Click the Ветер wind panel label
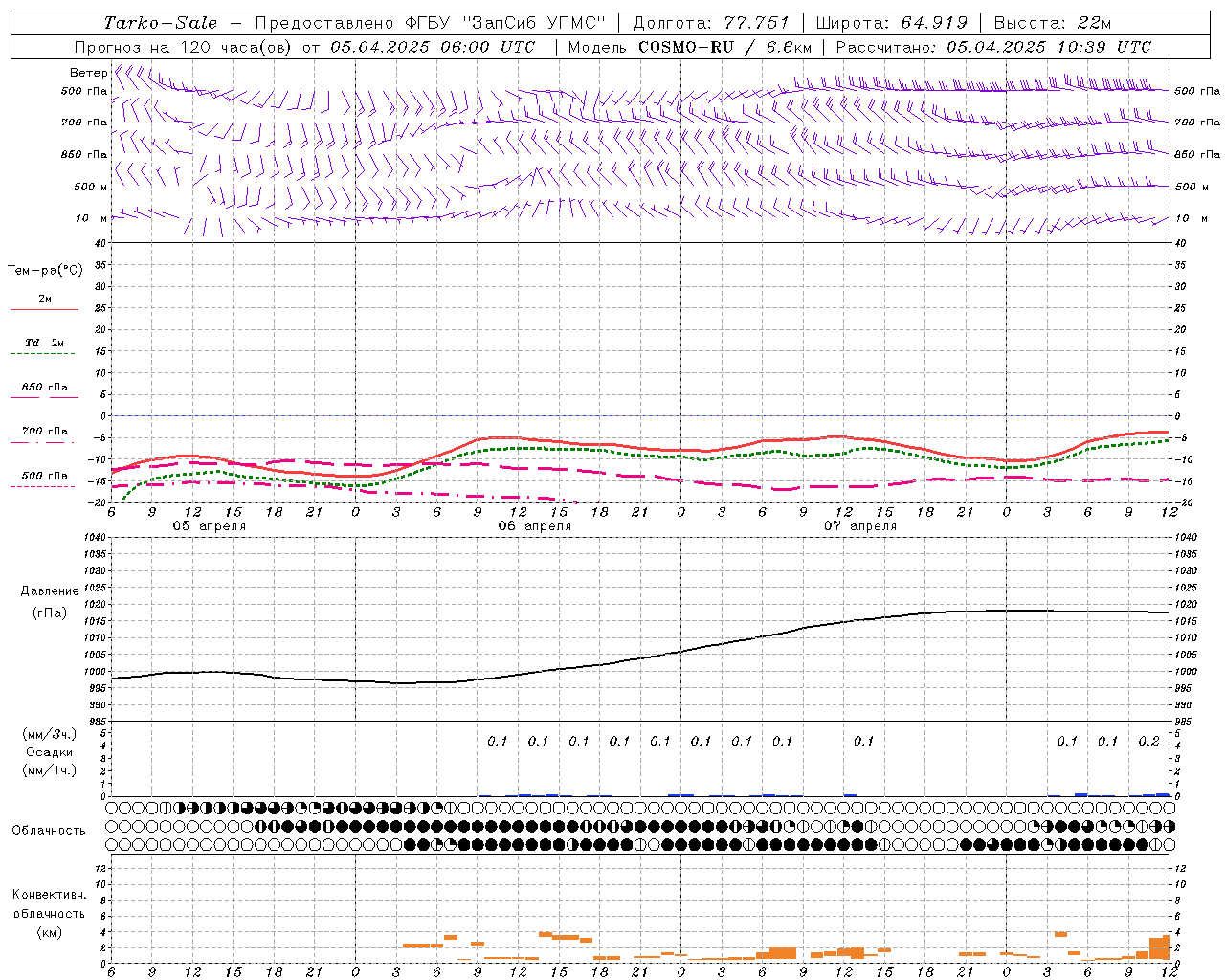This screenshot has height=980, width=1225. pos(88,73)
